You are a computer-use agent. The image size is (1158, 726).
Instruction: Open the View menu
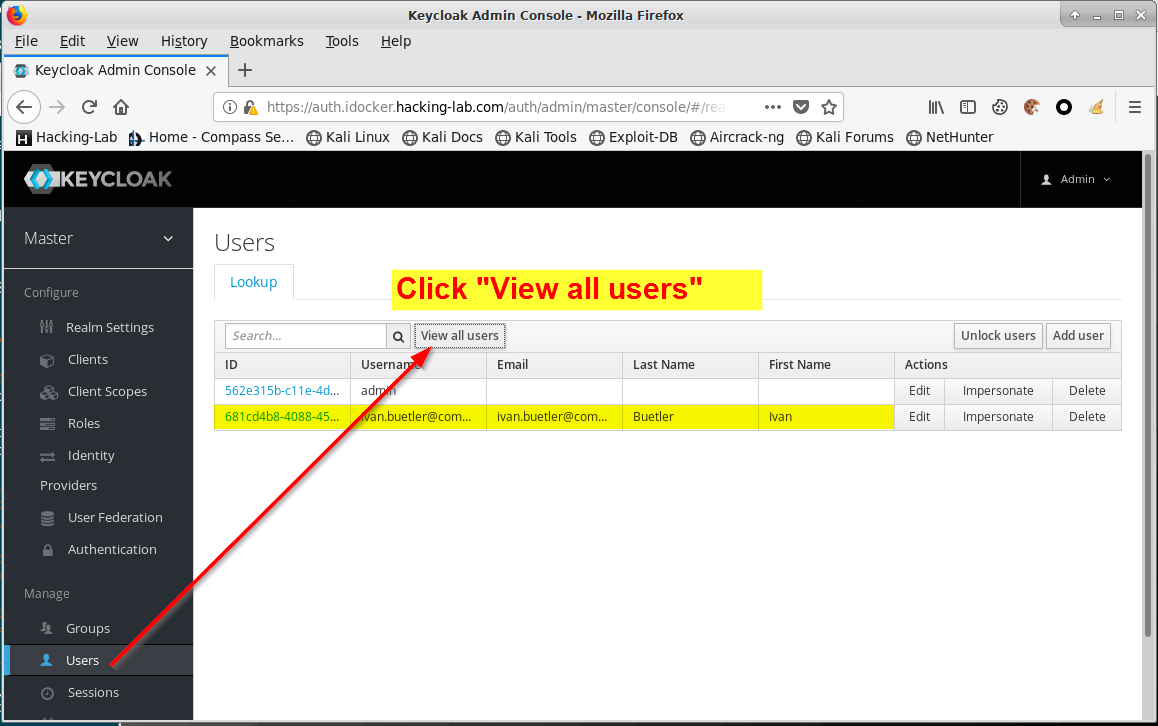click(123, 41)
